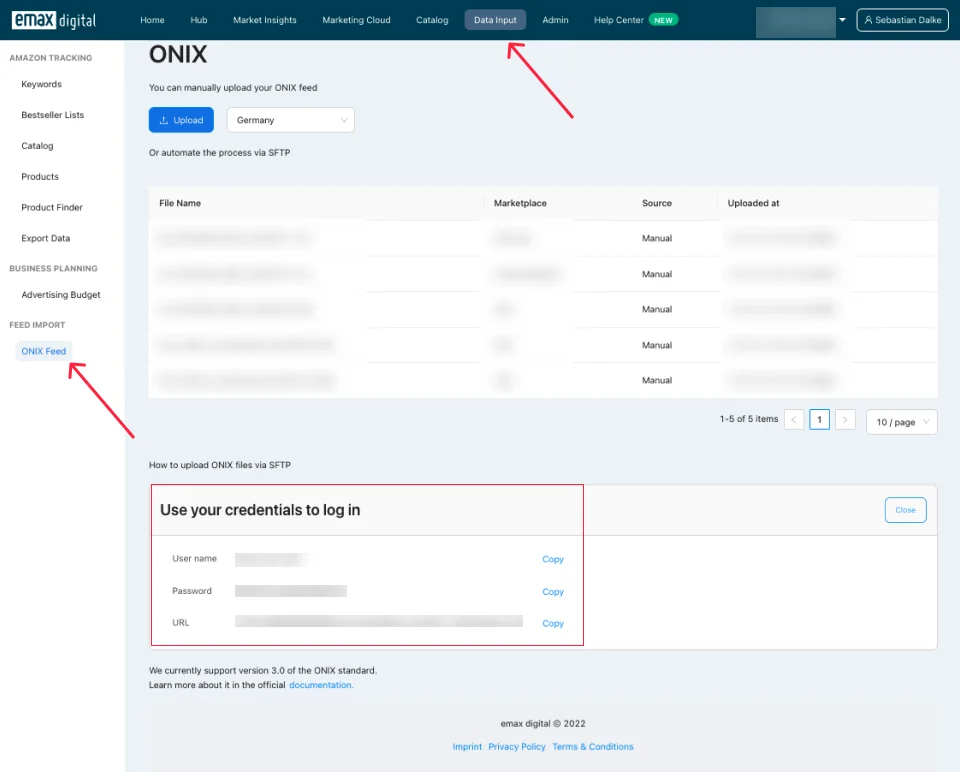Open the Hub menu item
Image resolution: width=960 pixels, height=772 pixels.
coord(199,20)
